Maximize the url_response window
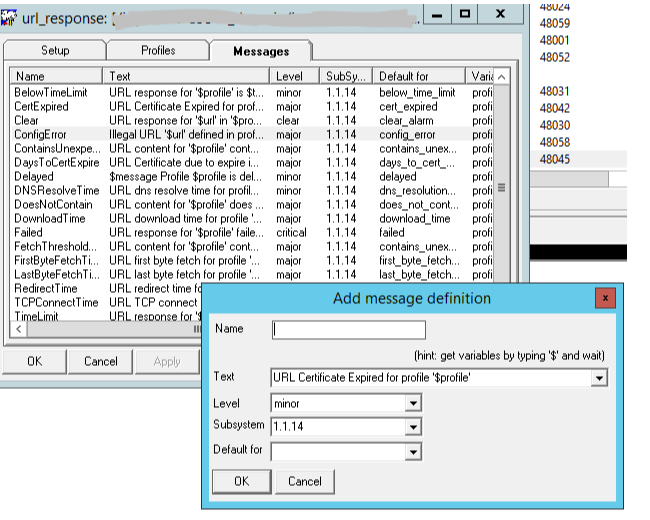 [x=465, y=14]
